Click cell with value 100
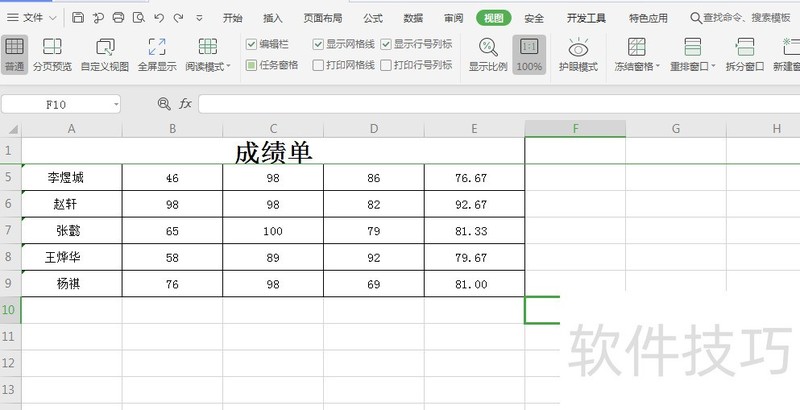800x410 pixels. coord(273,230)
